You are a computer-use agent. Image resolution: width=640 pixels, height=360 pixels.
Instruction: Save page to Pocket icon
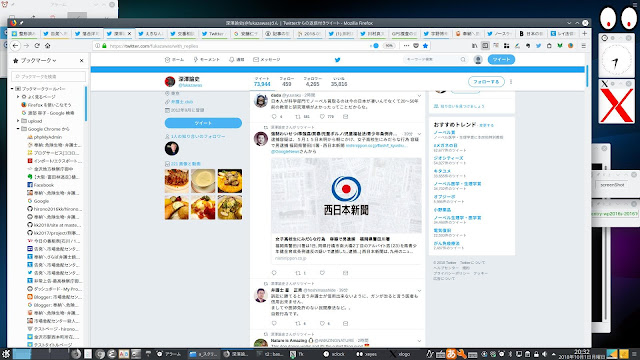click(x=416, y=46)
